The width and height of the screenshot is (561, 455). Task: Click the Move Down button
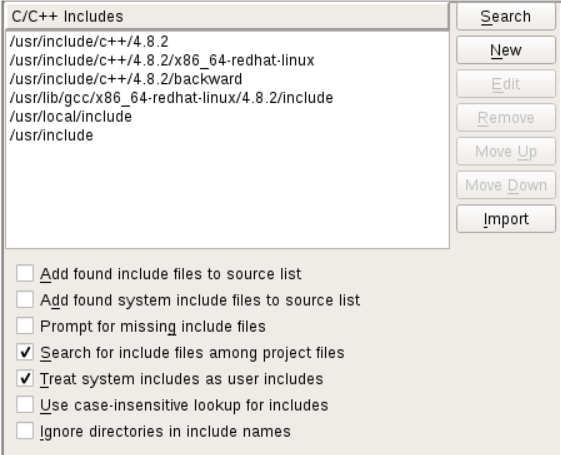coord(506,185)
